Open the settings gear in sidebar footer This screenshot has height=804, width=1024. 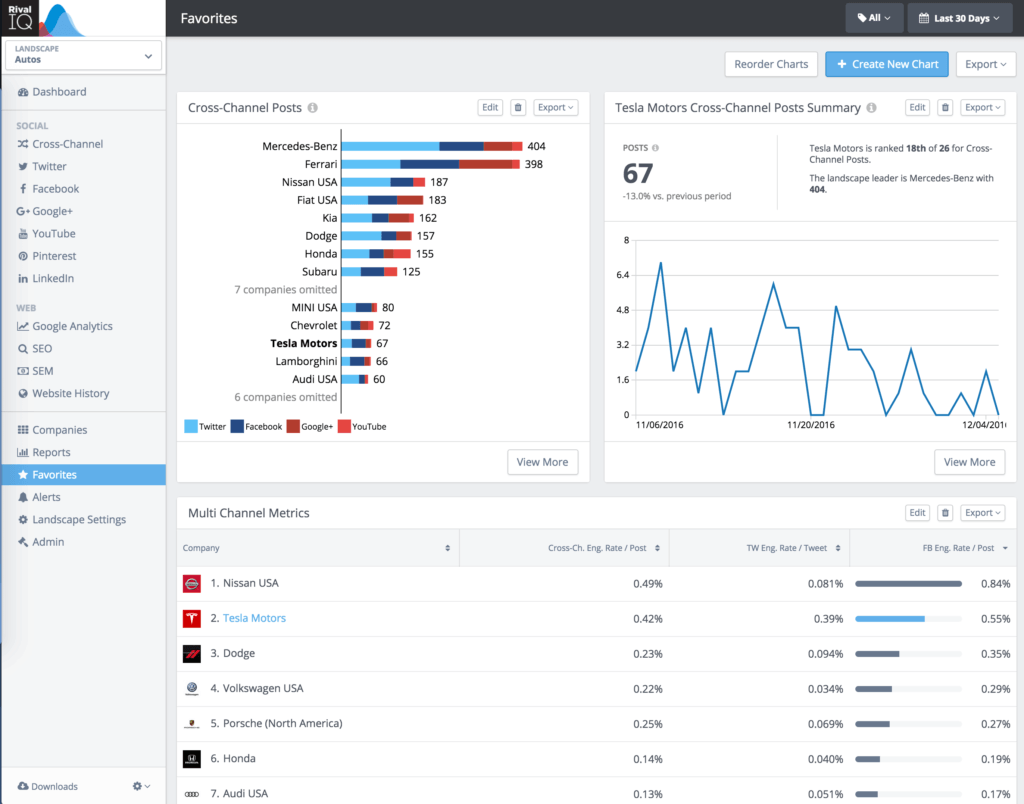click(x=141, y=787)
